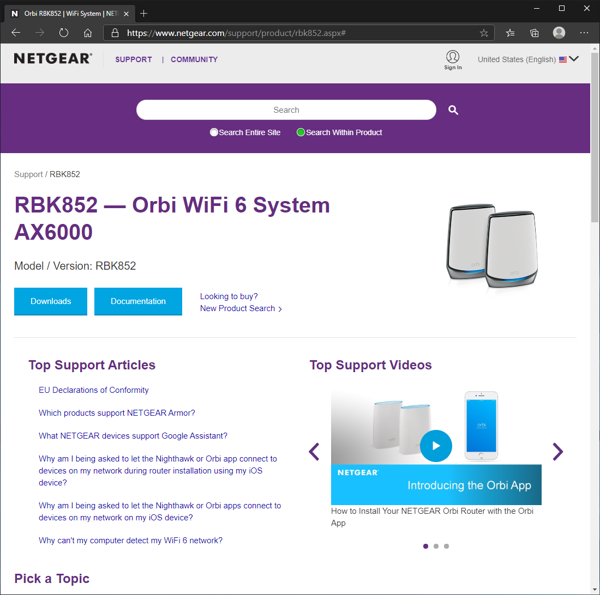This screenshot has height=595, width=600.
Task: Click the United States flag icon
Action: click(562, 59)
